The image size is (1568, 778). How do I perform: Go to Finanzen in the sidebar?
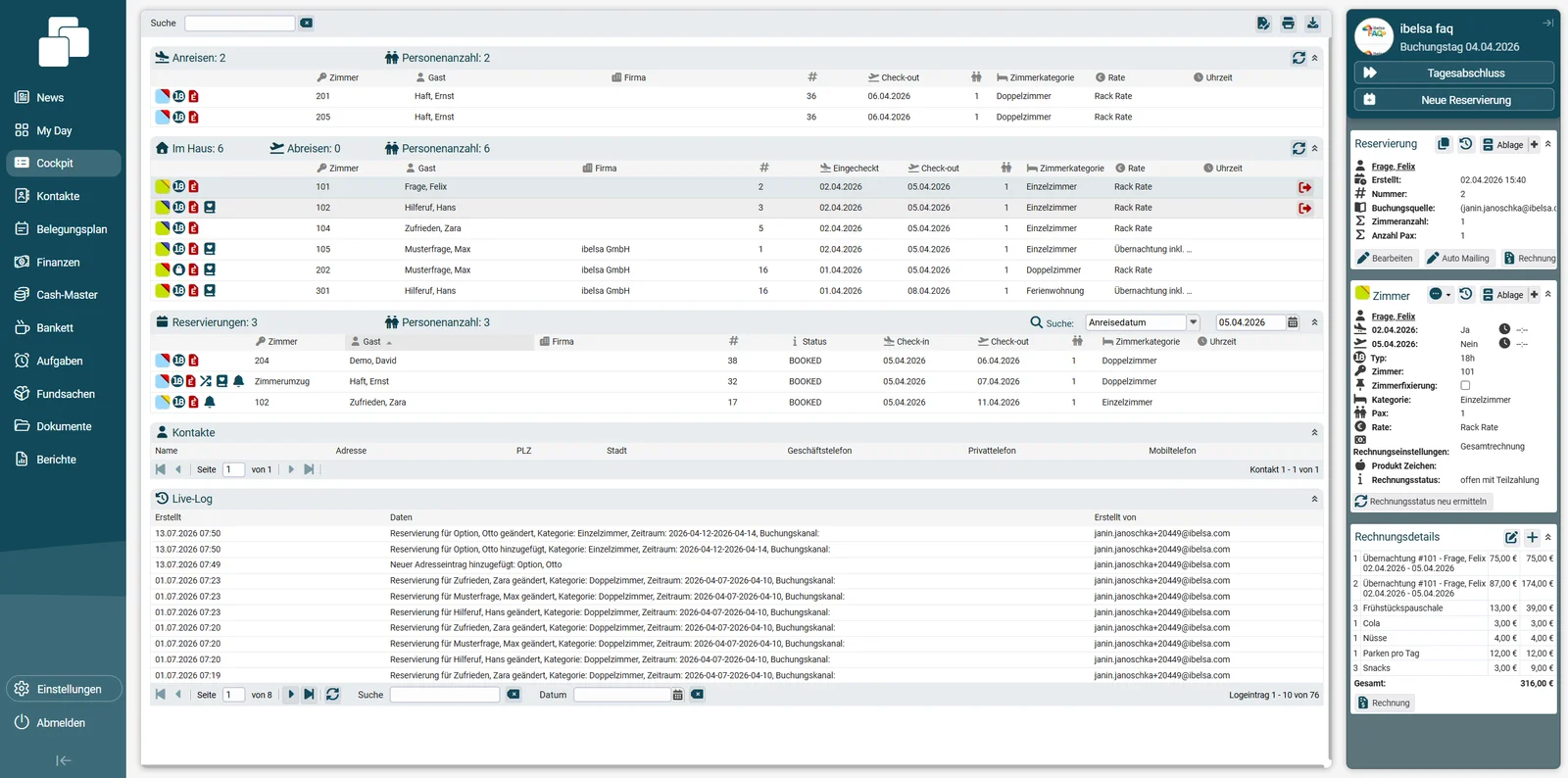click(x=63, y=262)
